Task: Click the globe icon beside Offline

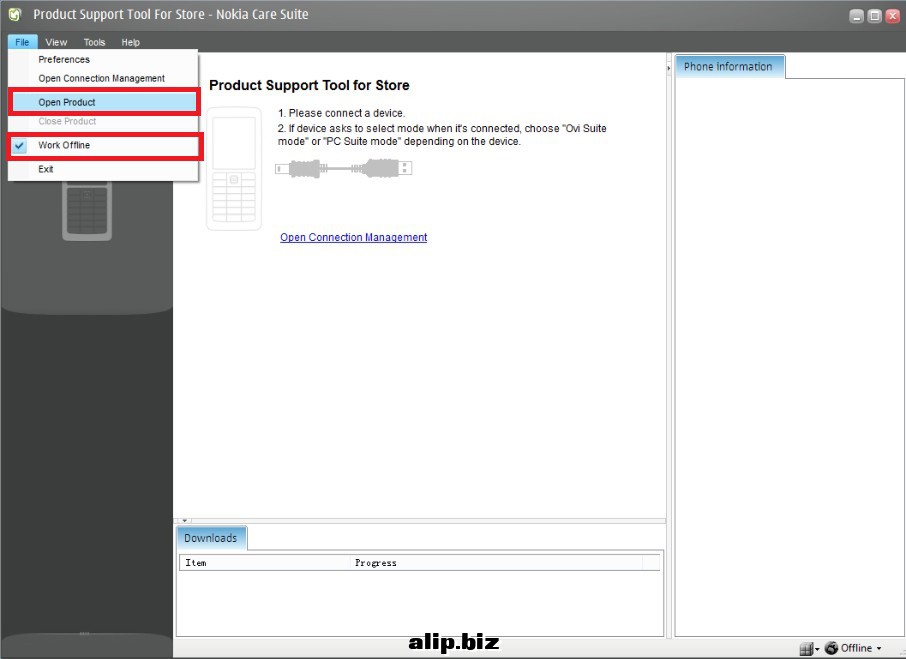Action: coord(831,648)
